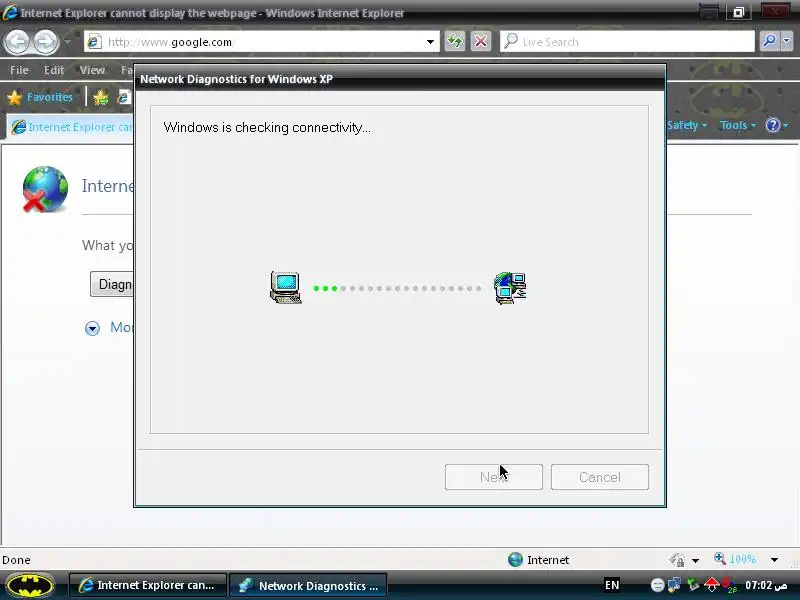
Task: Click the red arrow tray icon
Action: 711,584
